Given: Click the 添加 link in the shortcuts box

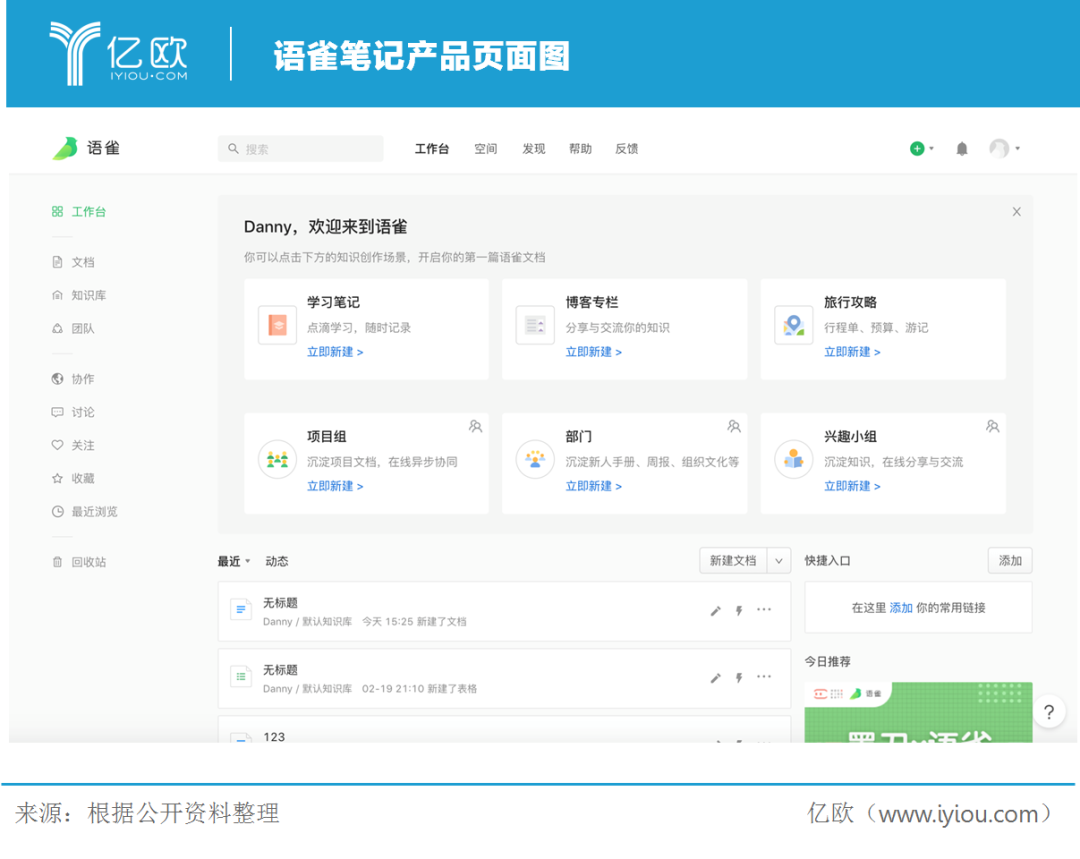Looking at the screenshot, I should coord(901,608).
